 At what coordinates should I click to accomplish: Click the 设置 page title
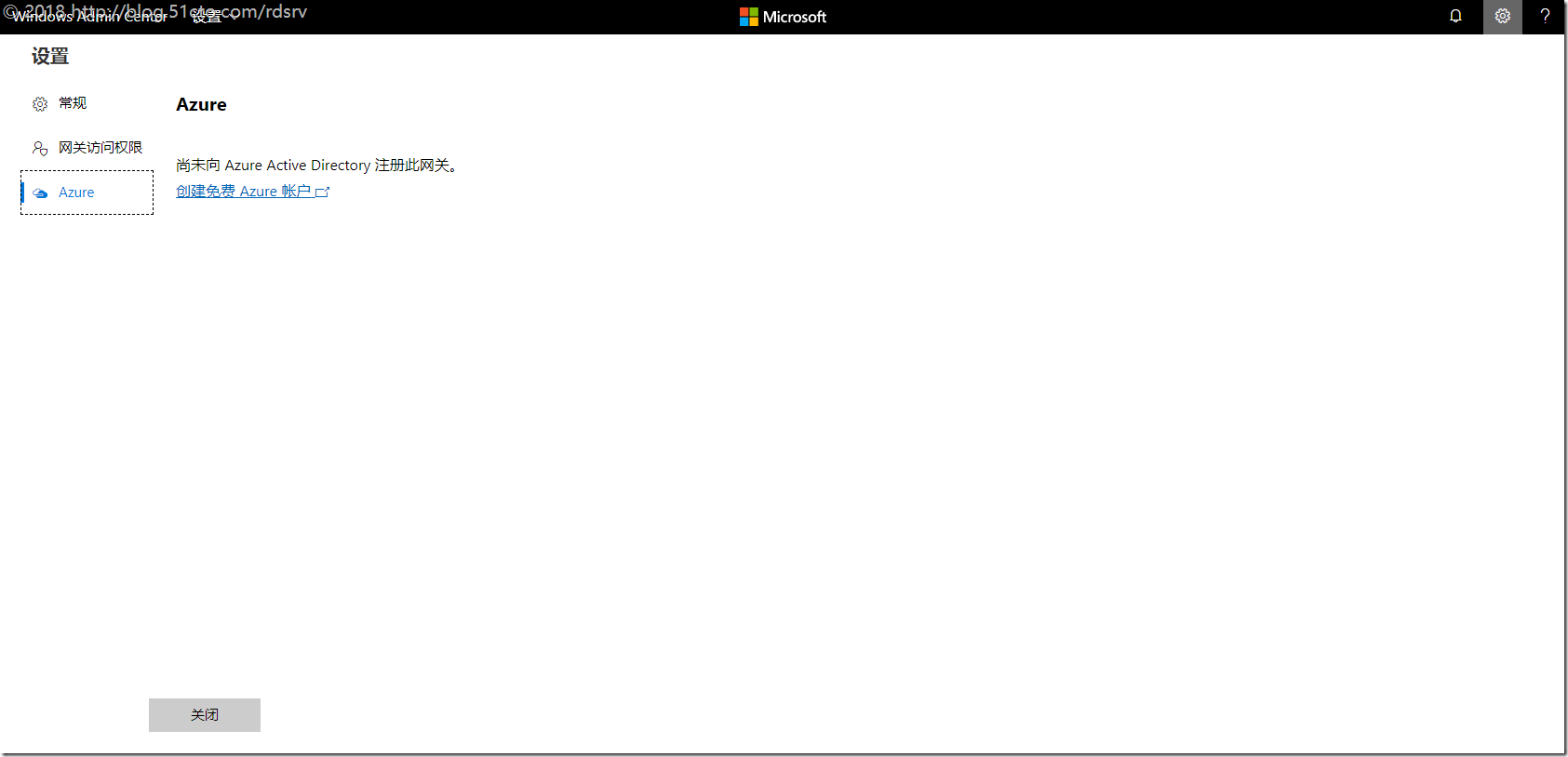[50, 57]
